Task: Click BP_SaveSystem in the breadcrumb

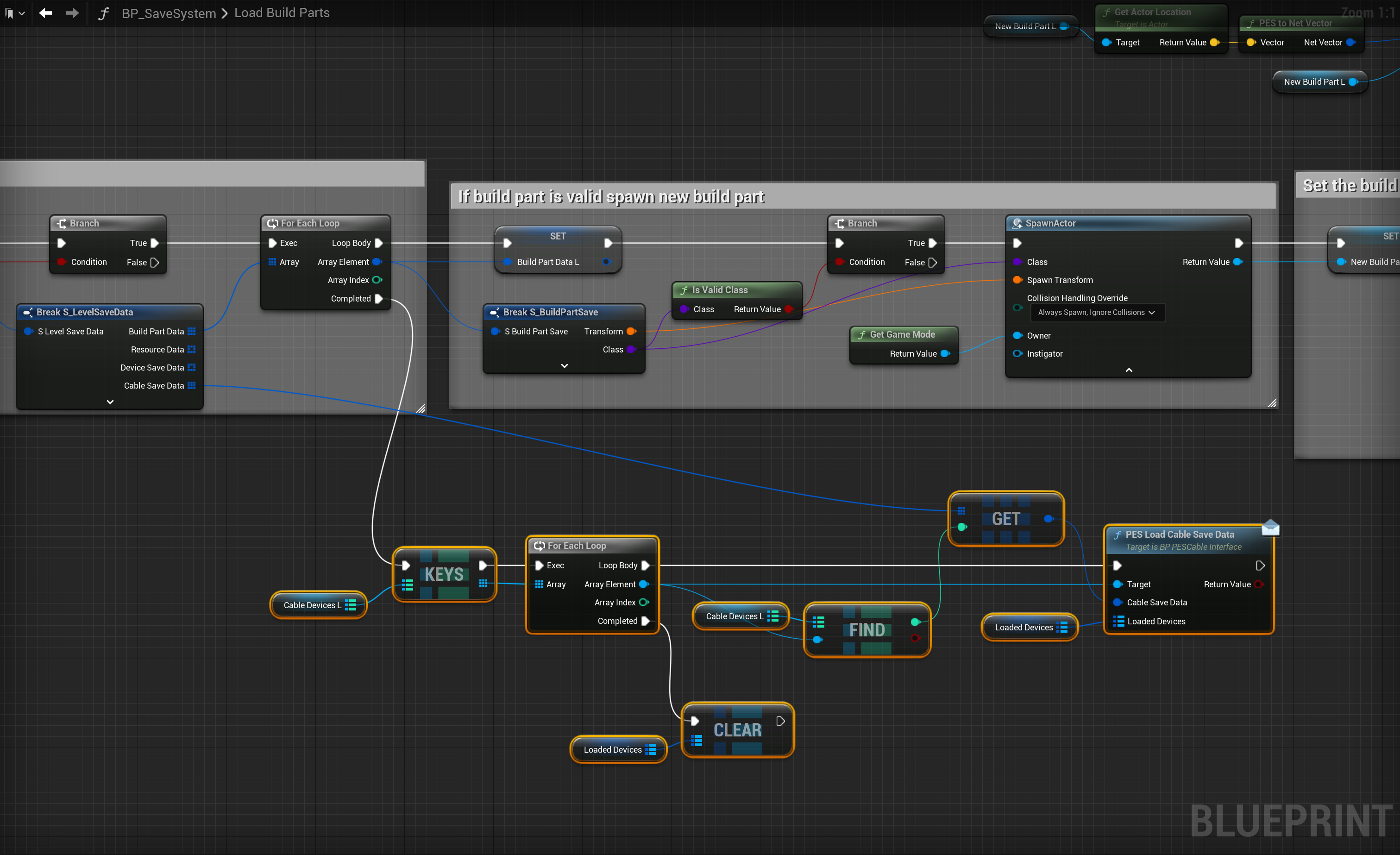Action: click(x=169, y=13)
